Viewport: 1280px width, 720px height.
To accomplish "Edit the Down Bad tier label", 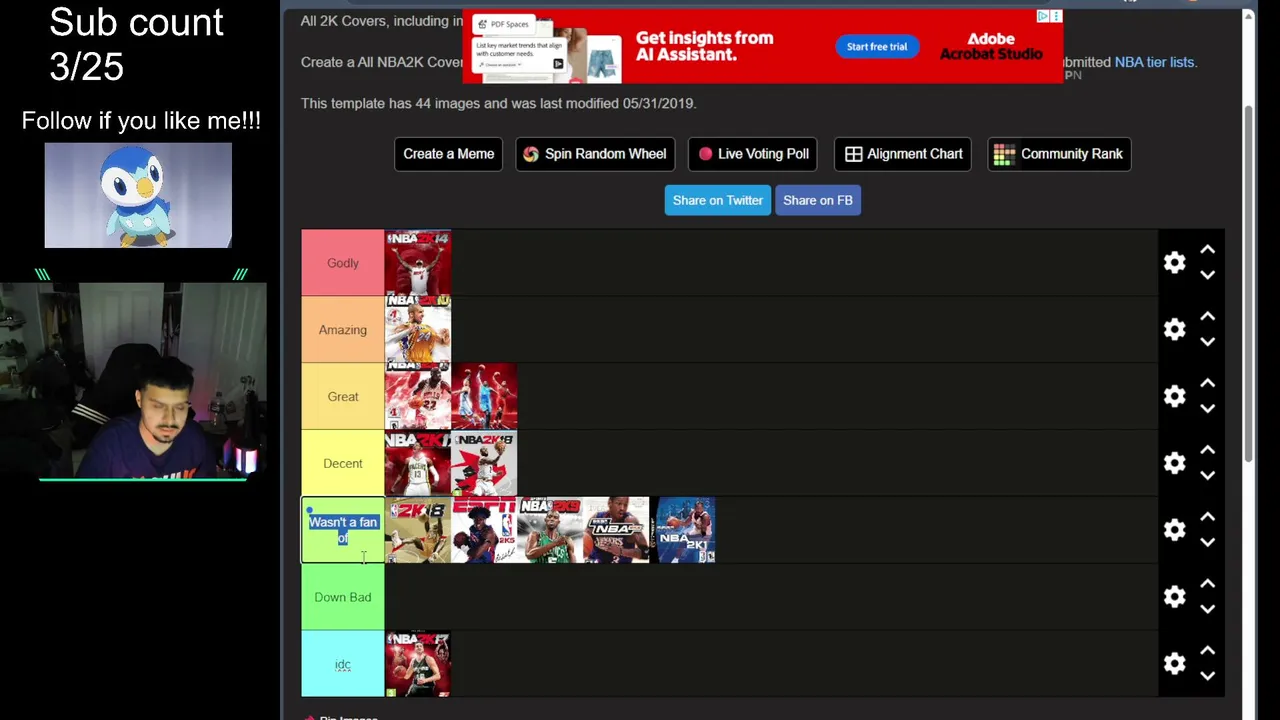I will [343, 597].
